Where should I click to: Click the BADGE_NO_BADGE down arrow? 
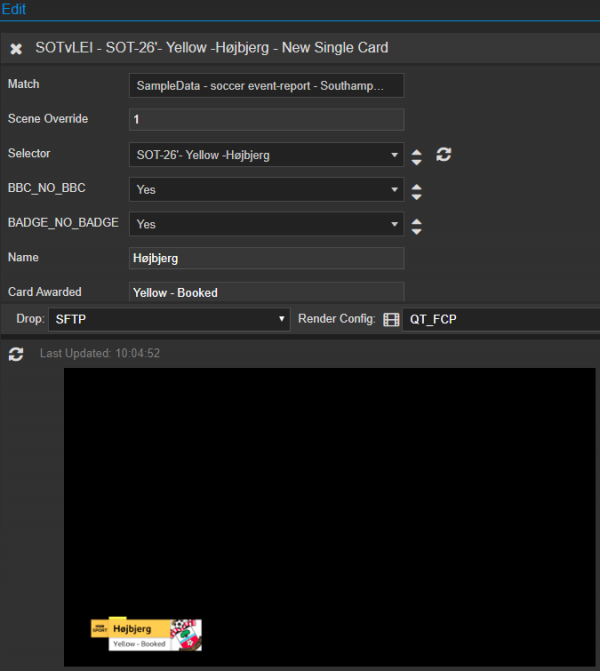(417, 230)
